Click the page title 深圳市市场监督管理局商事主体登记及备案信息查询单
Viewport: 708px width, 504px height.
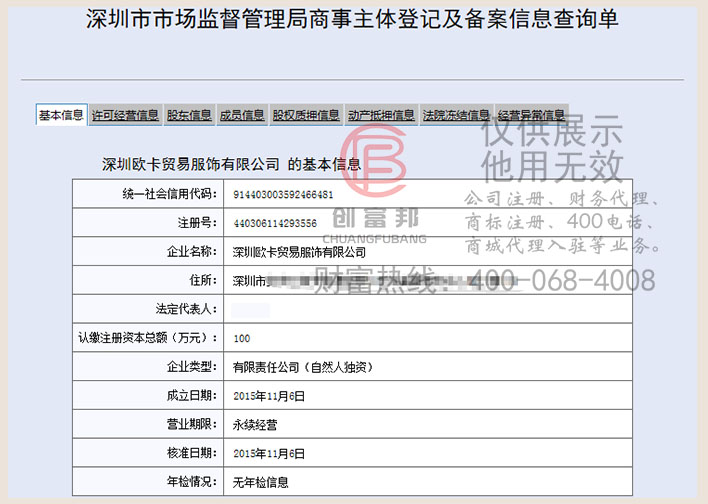click(x=352, y=19)
